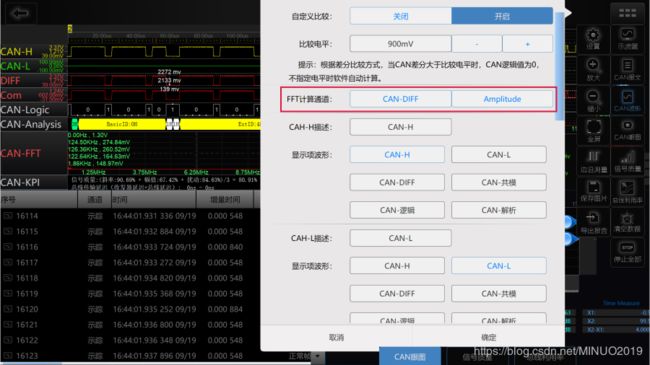Open the FFT Amplitude selector
Viewport: 650px width, 365px height.
tap(502, 99)
